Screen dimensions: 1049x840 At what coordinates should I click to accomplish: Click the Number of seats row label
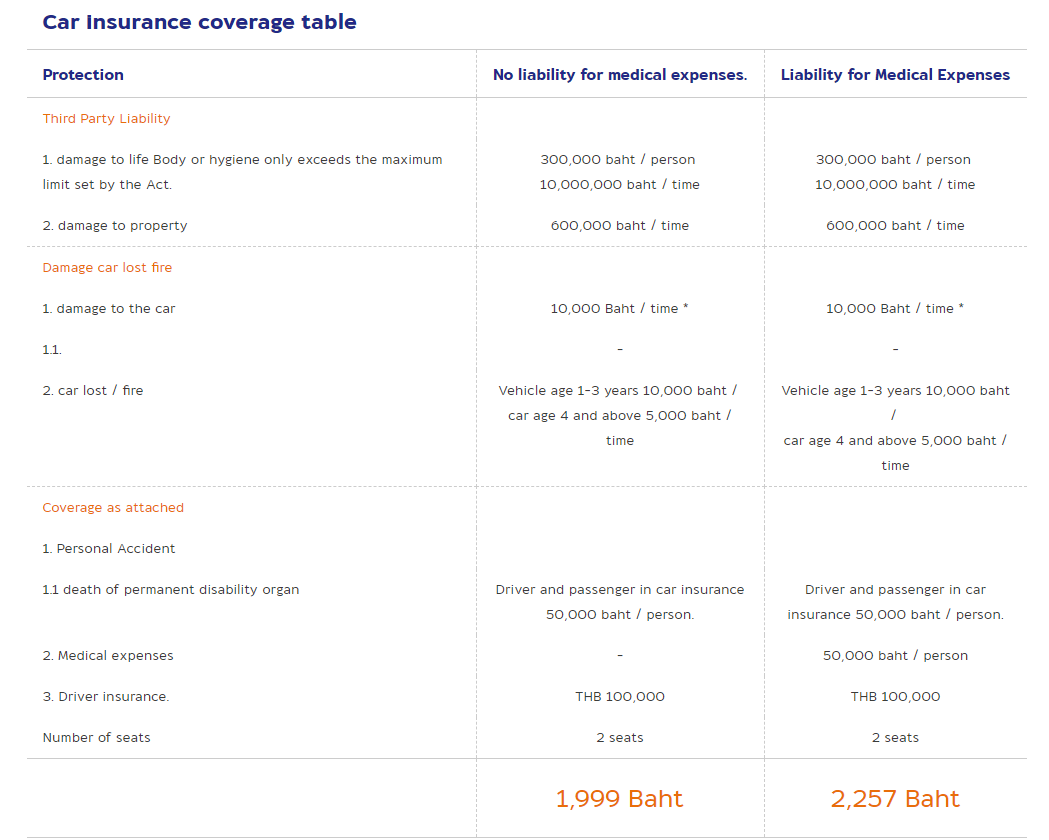(96, 737)
